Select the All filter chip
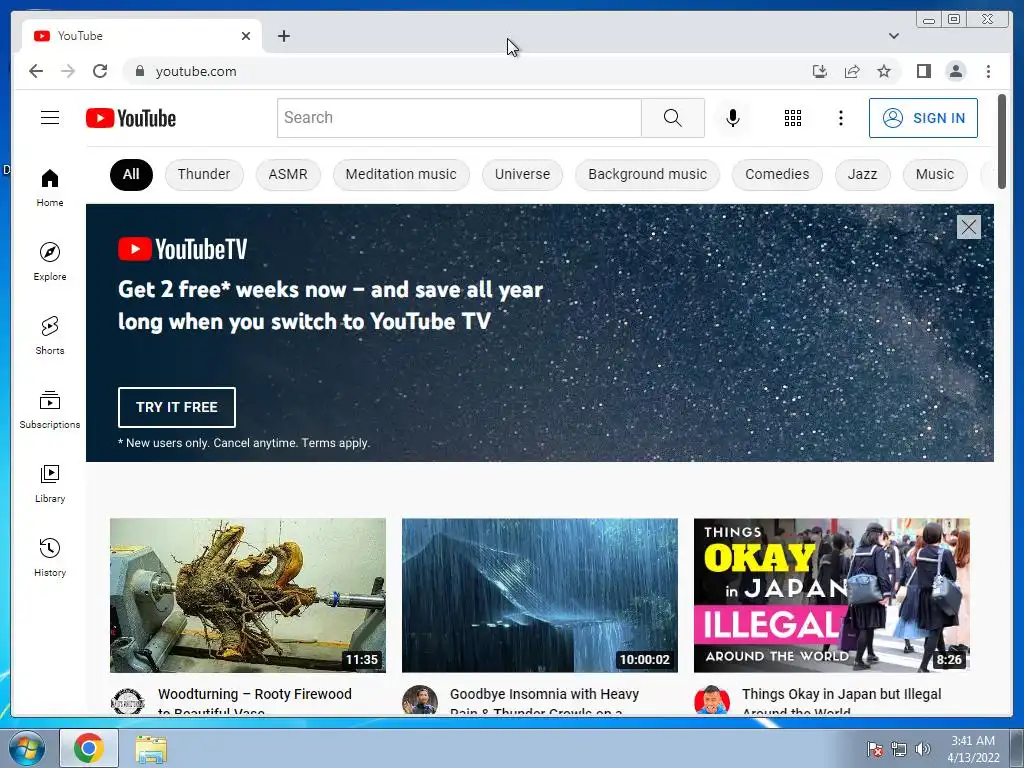The width and height of the screenshot is (1024, 768). point(131,174)
